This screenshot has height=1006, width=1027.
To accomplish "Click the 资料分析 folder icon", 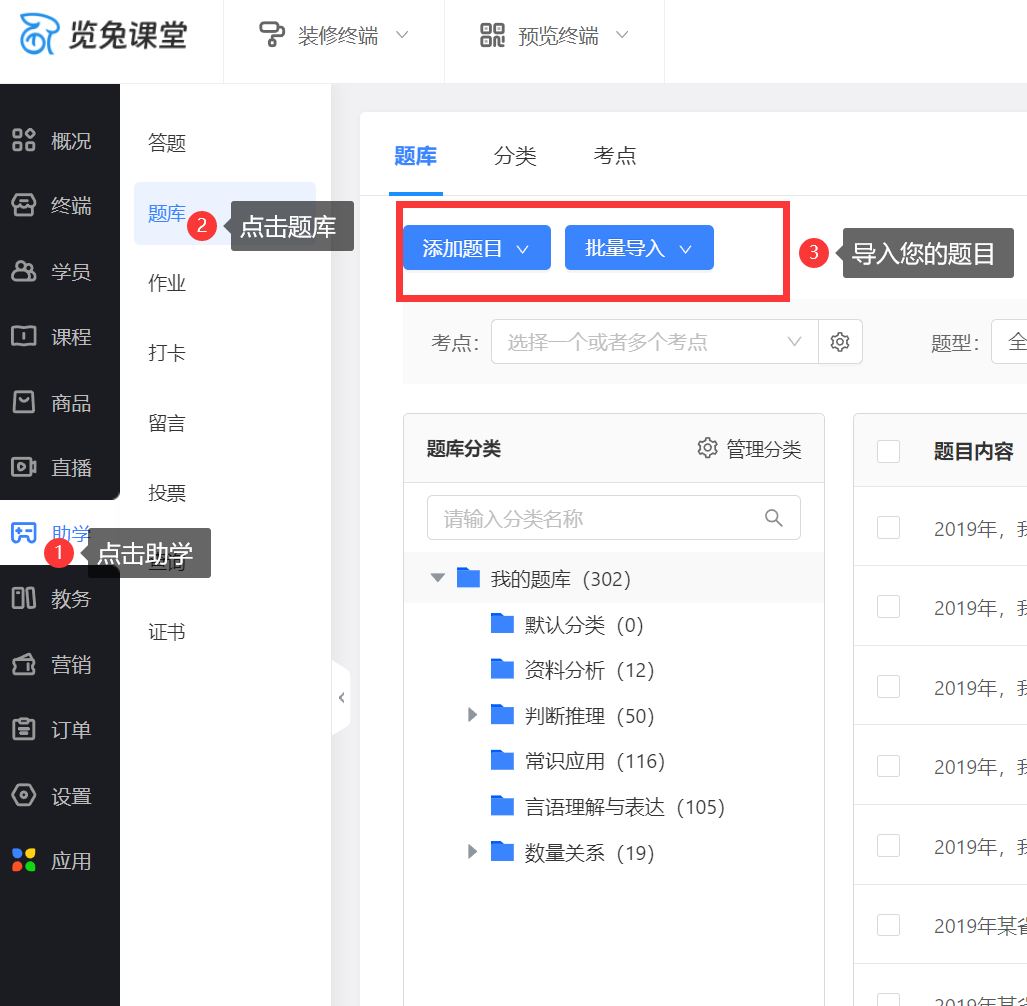I will click(502, 669).
